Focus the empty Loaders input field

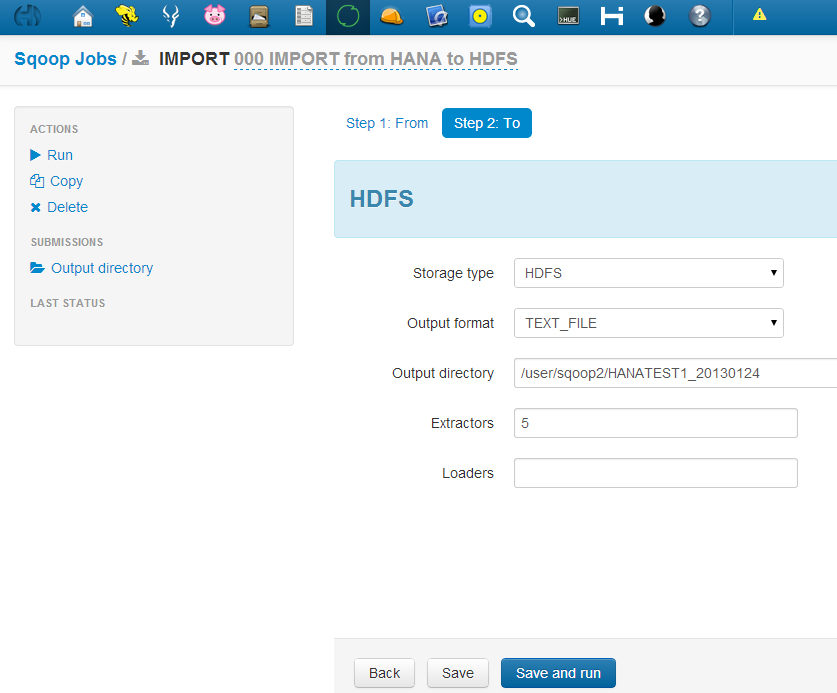point(656,473)
